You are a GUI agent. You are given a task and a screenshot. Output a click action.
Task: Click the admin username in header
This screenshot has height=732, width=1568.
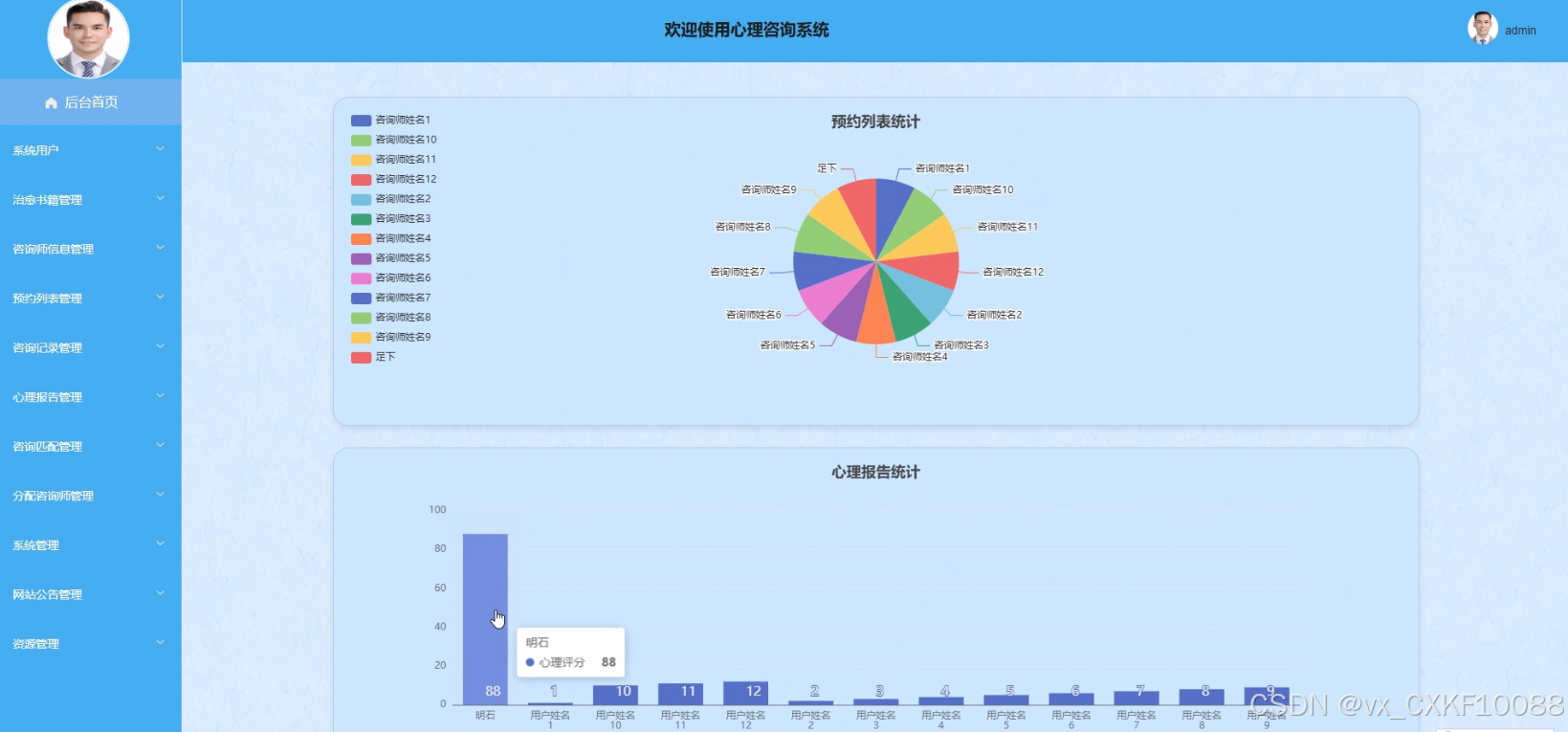tap(1520, 31)
